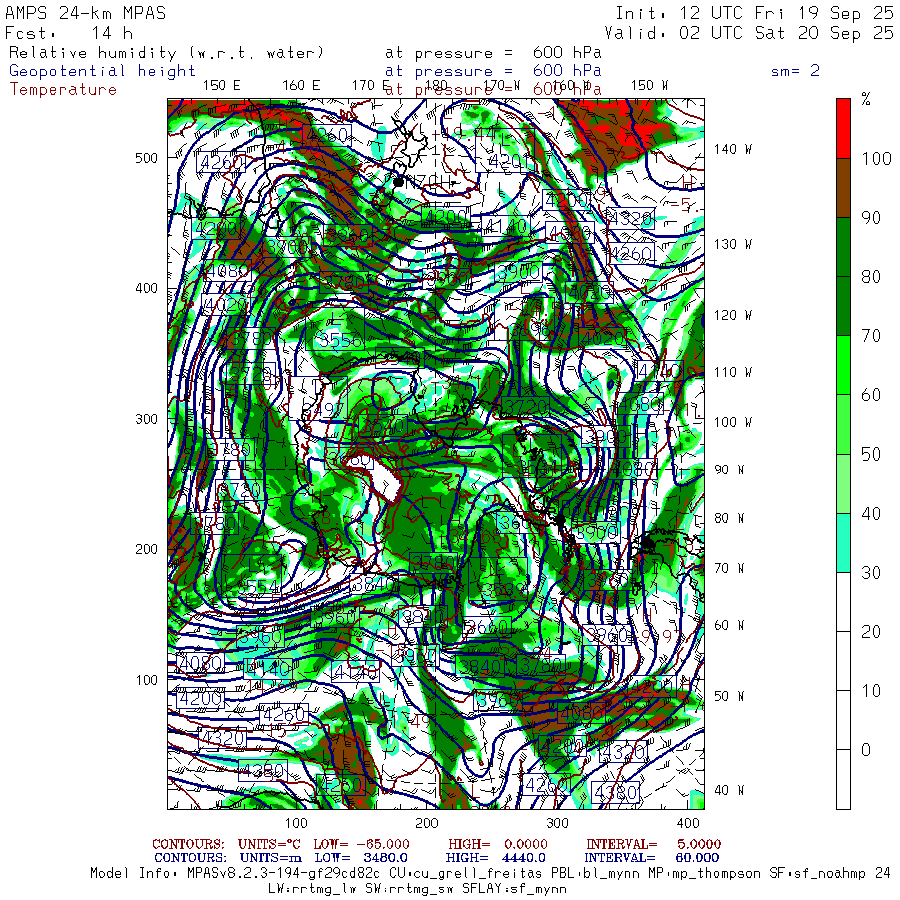
Task: Click the 'Model Info: MPASv8.2.3' line
Action: (x=490, y=874)
